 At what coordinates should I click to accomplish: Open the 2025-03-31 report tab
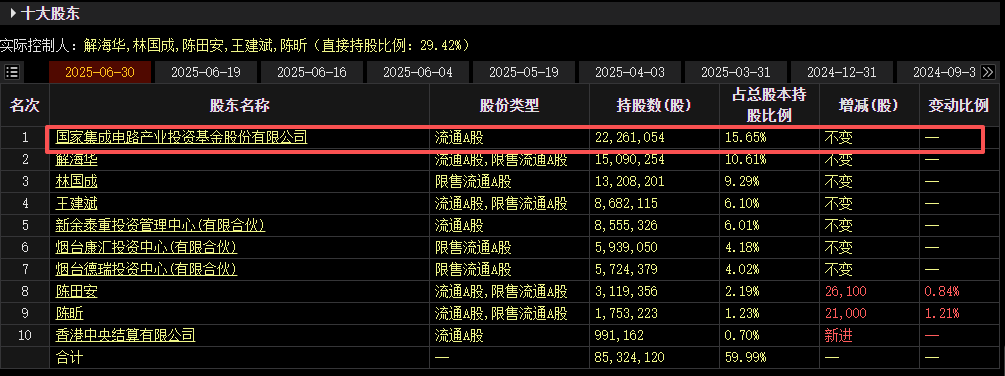[x=736, y=72]
